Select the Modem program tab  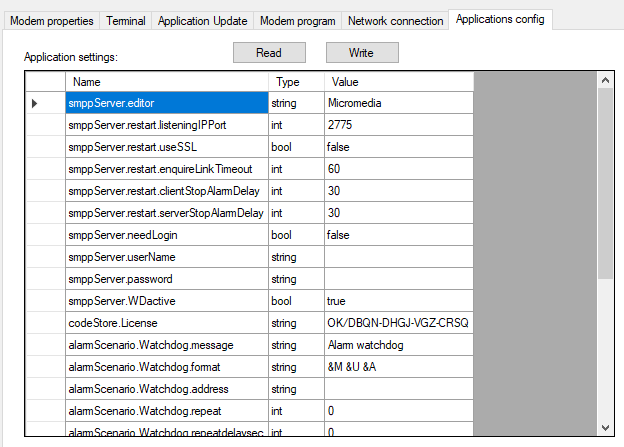[x=296, y=20]
